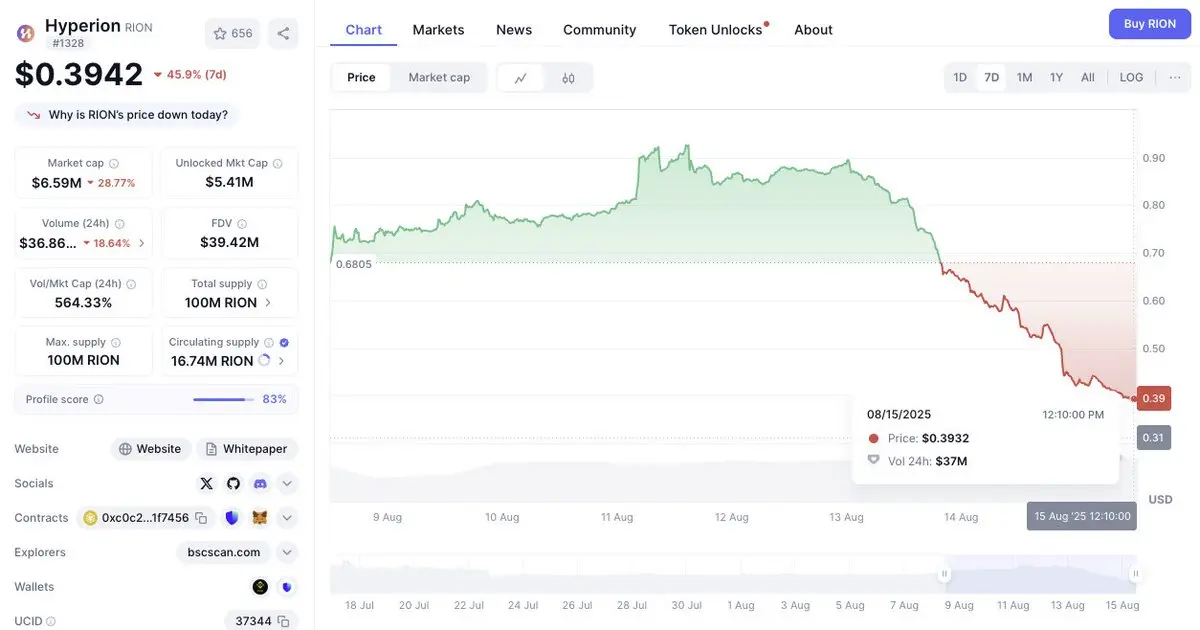Open the bscscan.com explorer link

click(224, 552)
